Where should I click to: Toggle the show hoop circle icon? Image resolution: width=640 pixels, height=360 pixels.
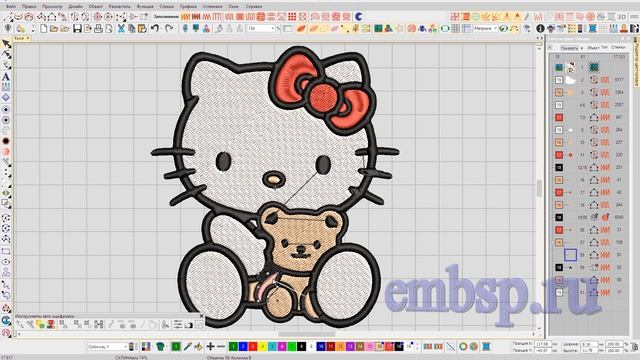click(x=445, y=29)
